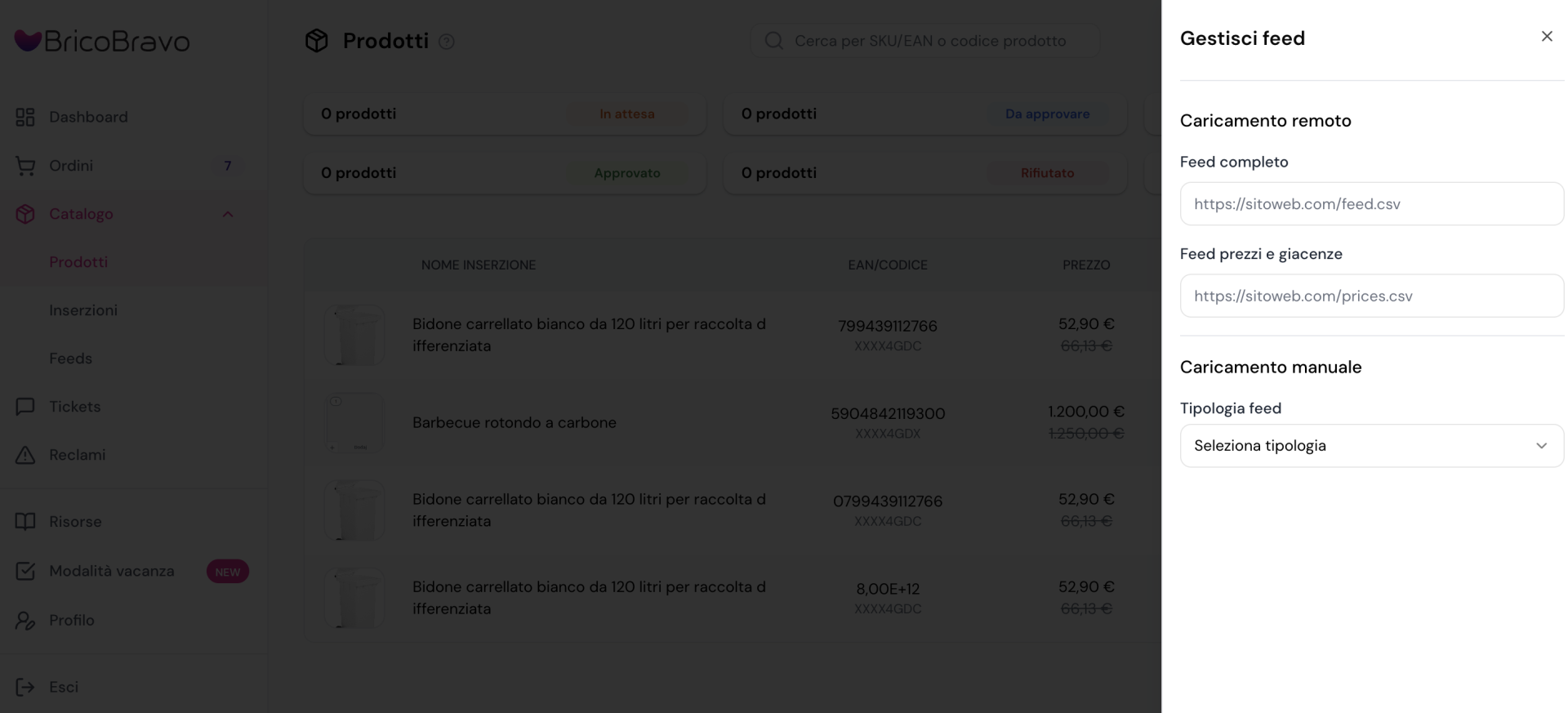Click the Risorse book icon
This screenshot has width=1568, height=713.
click(x=25, y=522)
